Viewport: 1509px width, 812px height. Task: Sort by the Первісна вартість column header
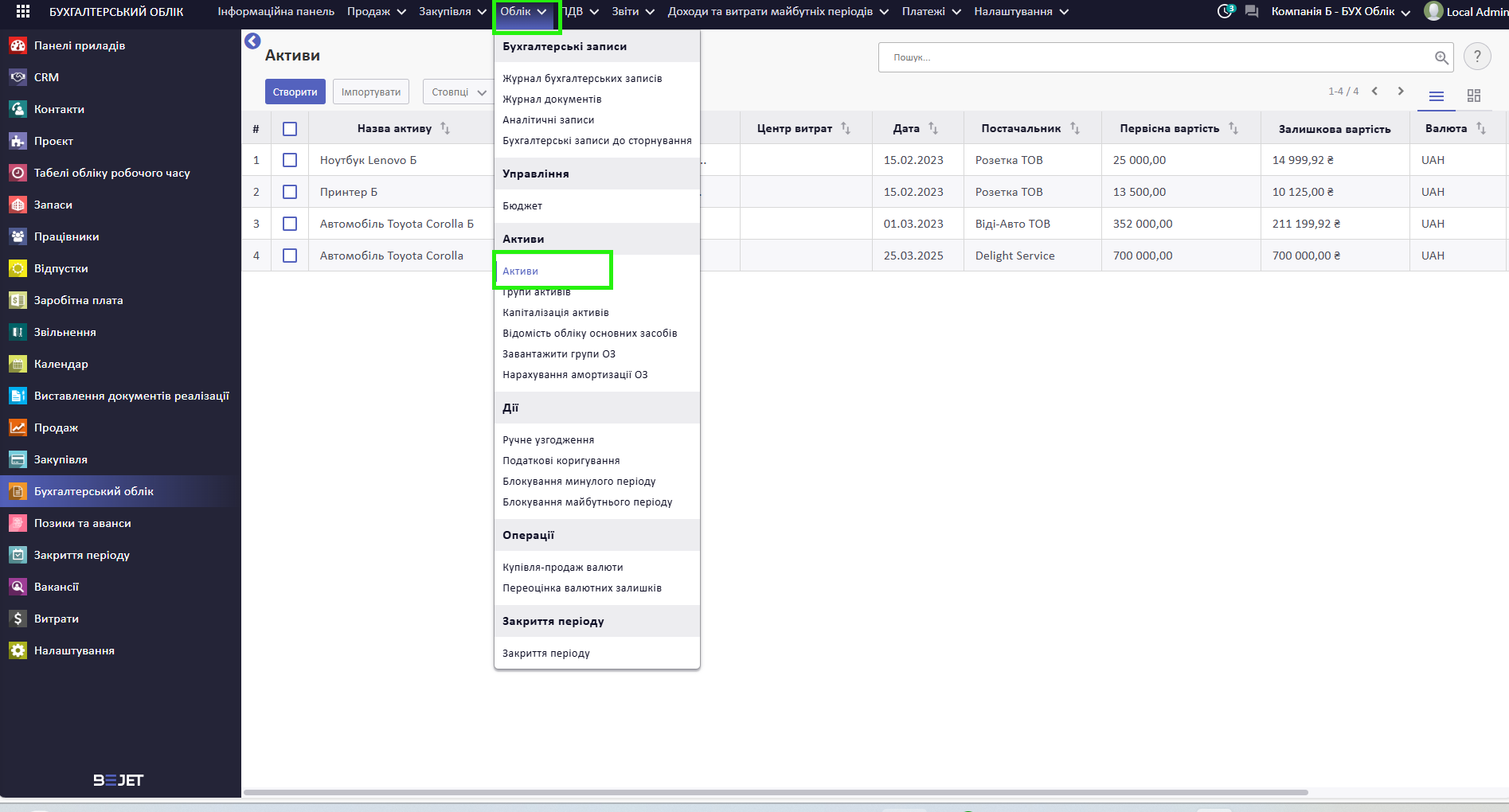click(x=1179, y=128)
